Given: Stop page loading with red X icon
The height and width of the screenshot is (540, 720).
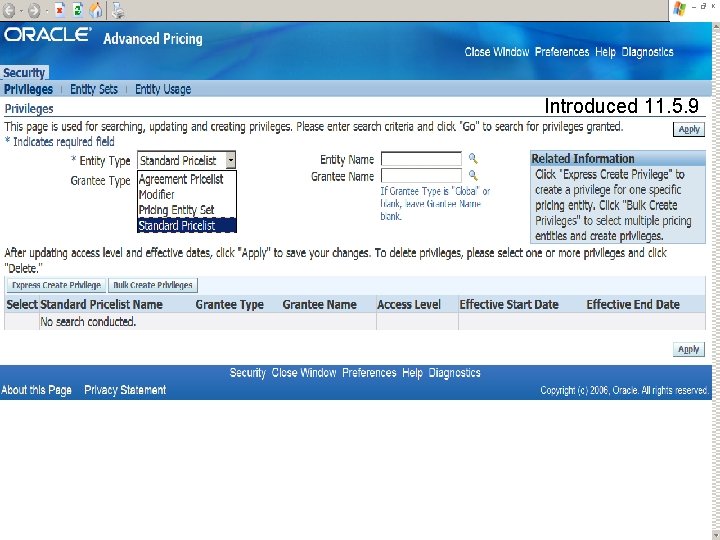Looking at the screenshot, I should pos(60,10).
